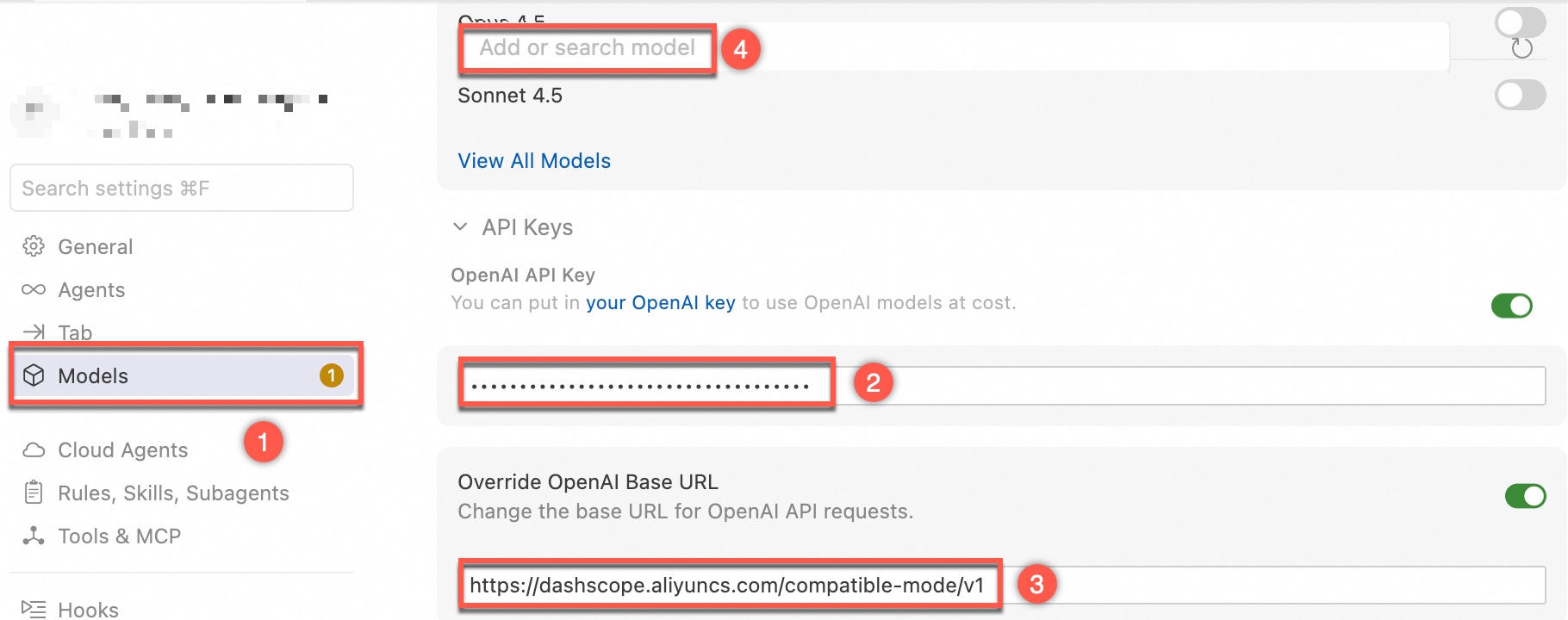Screen dimensions: 1568x620
Task: Turn off the OpenAI API Key toggle
Action: 1511,306
